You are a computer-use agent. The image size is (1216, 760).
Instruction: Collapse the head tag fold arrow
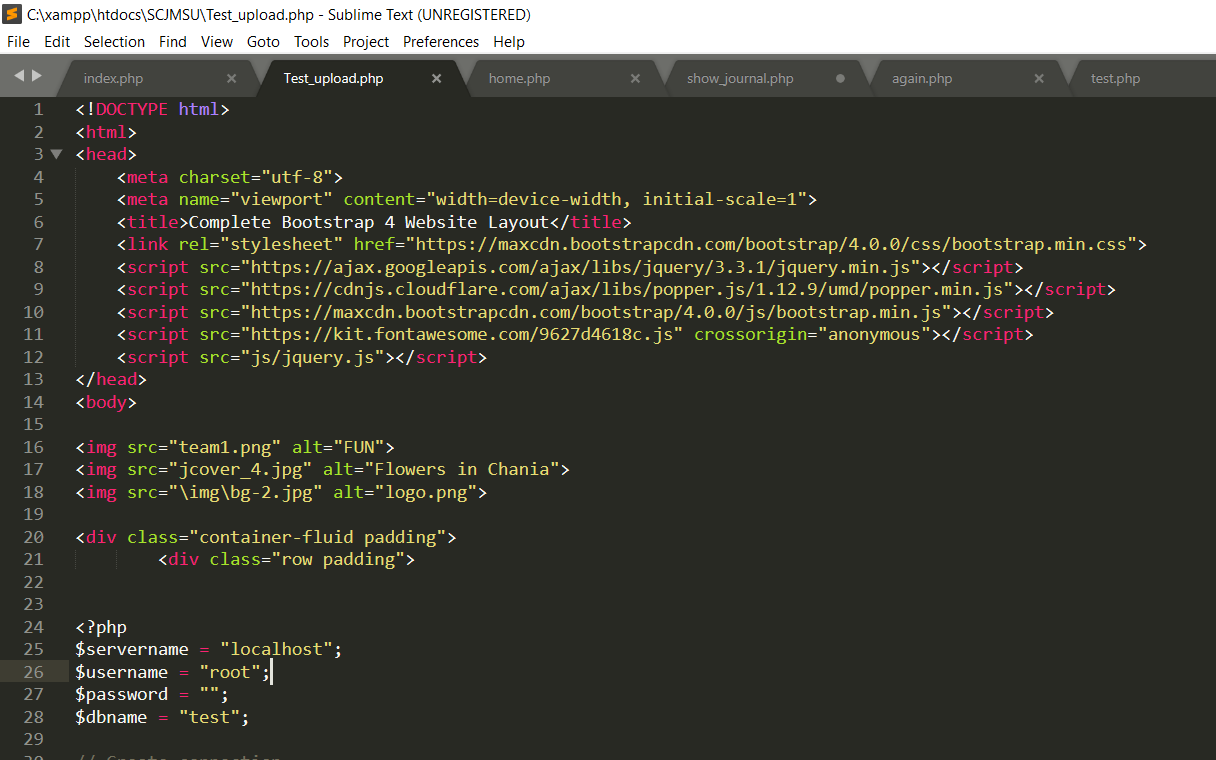tap(56, 155)
